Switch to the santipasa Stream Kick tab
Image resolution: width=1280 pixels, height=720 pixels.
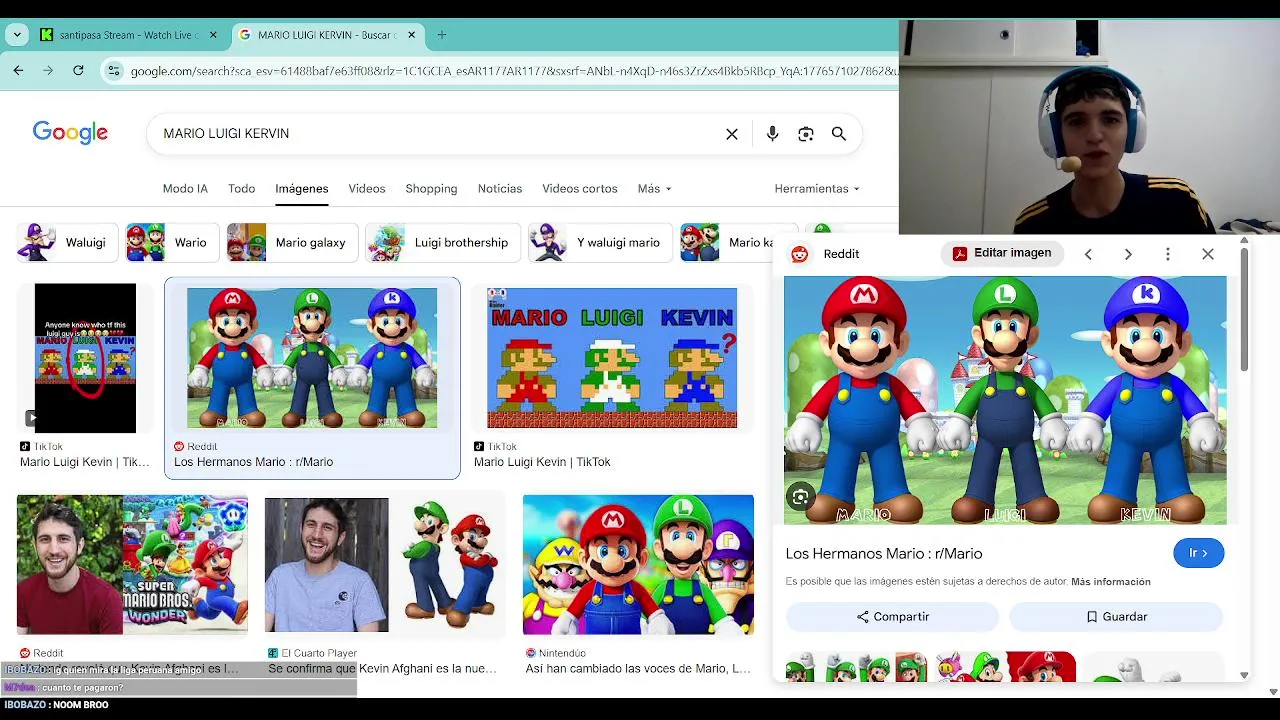[128, 35]
